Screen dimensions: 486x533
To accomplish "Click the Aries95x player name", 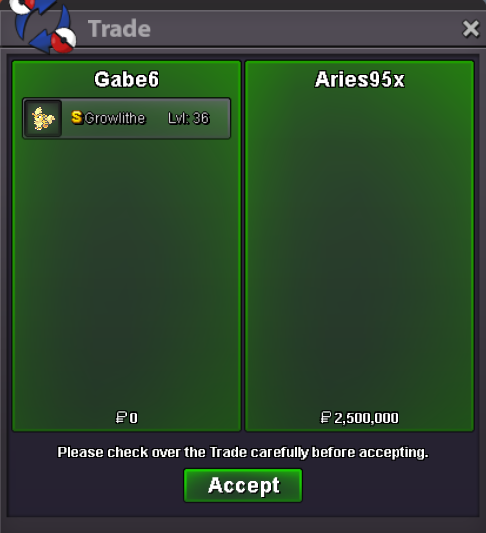I will pos(360,80).
